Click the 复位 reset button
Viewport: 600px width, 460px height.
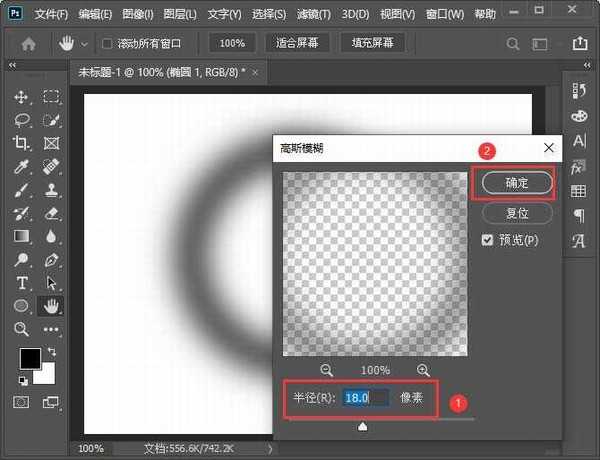click(517, 213)
